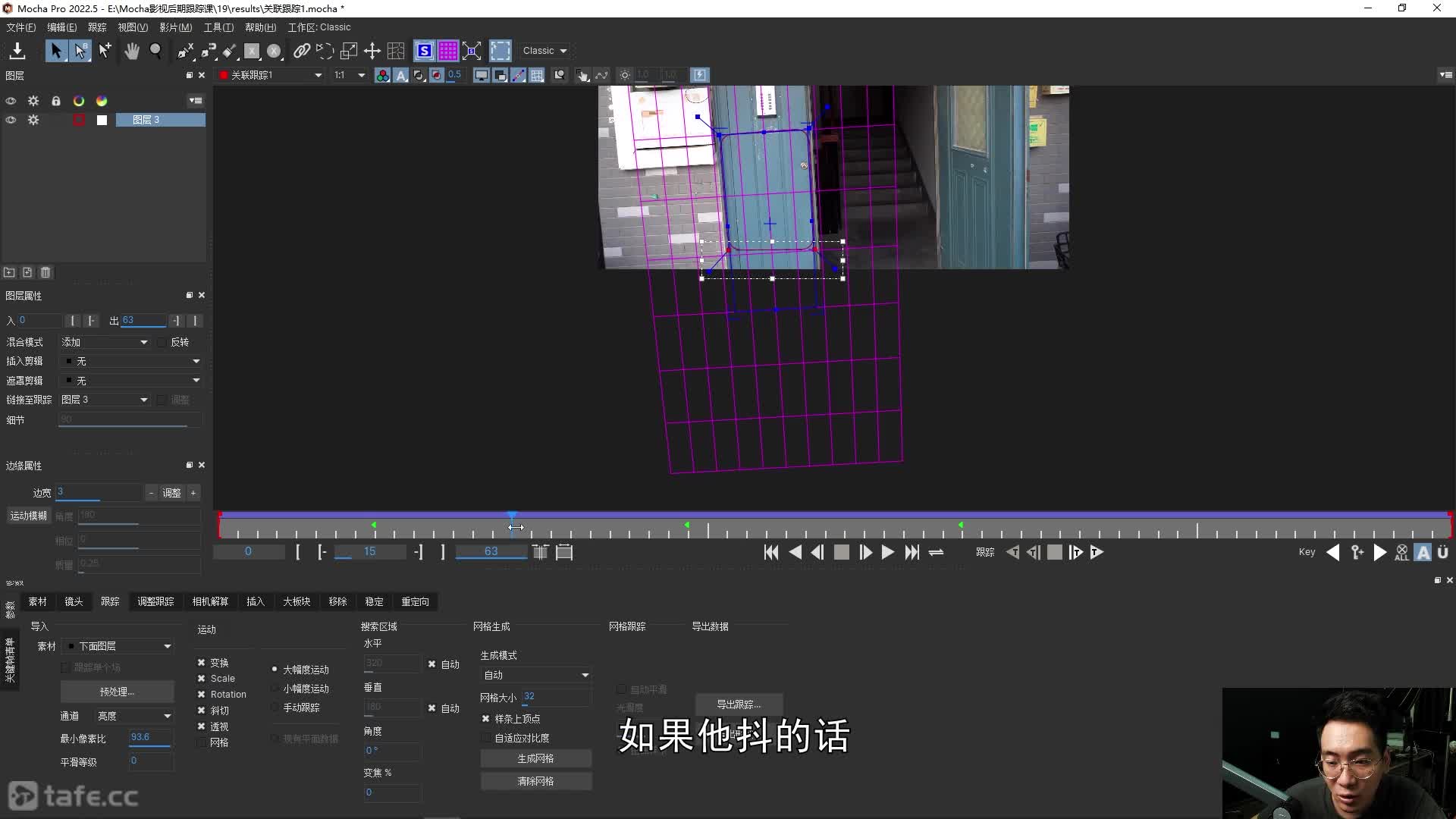Select the Add Point tool
The image size is (1456, 819).
coord(105,51)
